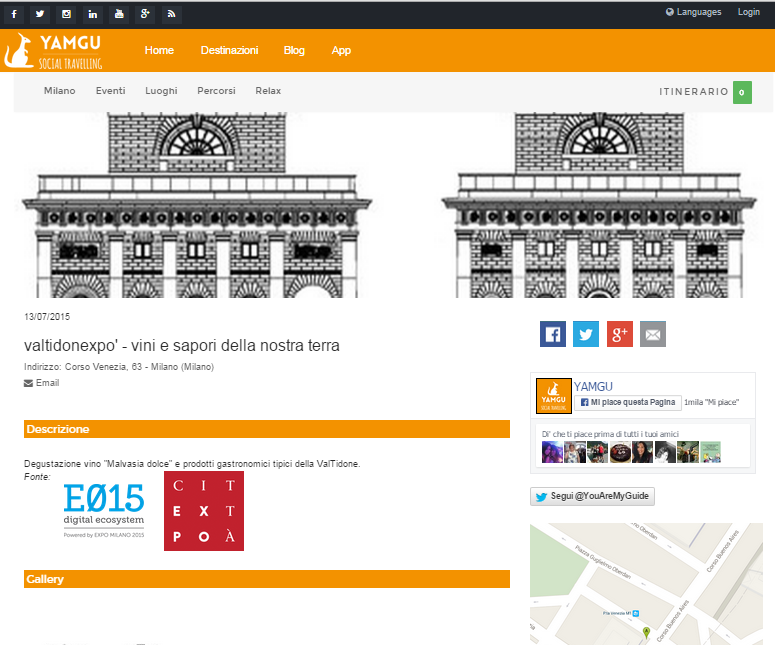Viewport: 775px width, 645px height.
Task: Open the Itinerario green counter badge
Action: (x=742, y=92)
